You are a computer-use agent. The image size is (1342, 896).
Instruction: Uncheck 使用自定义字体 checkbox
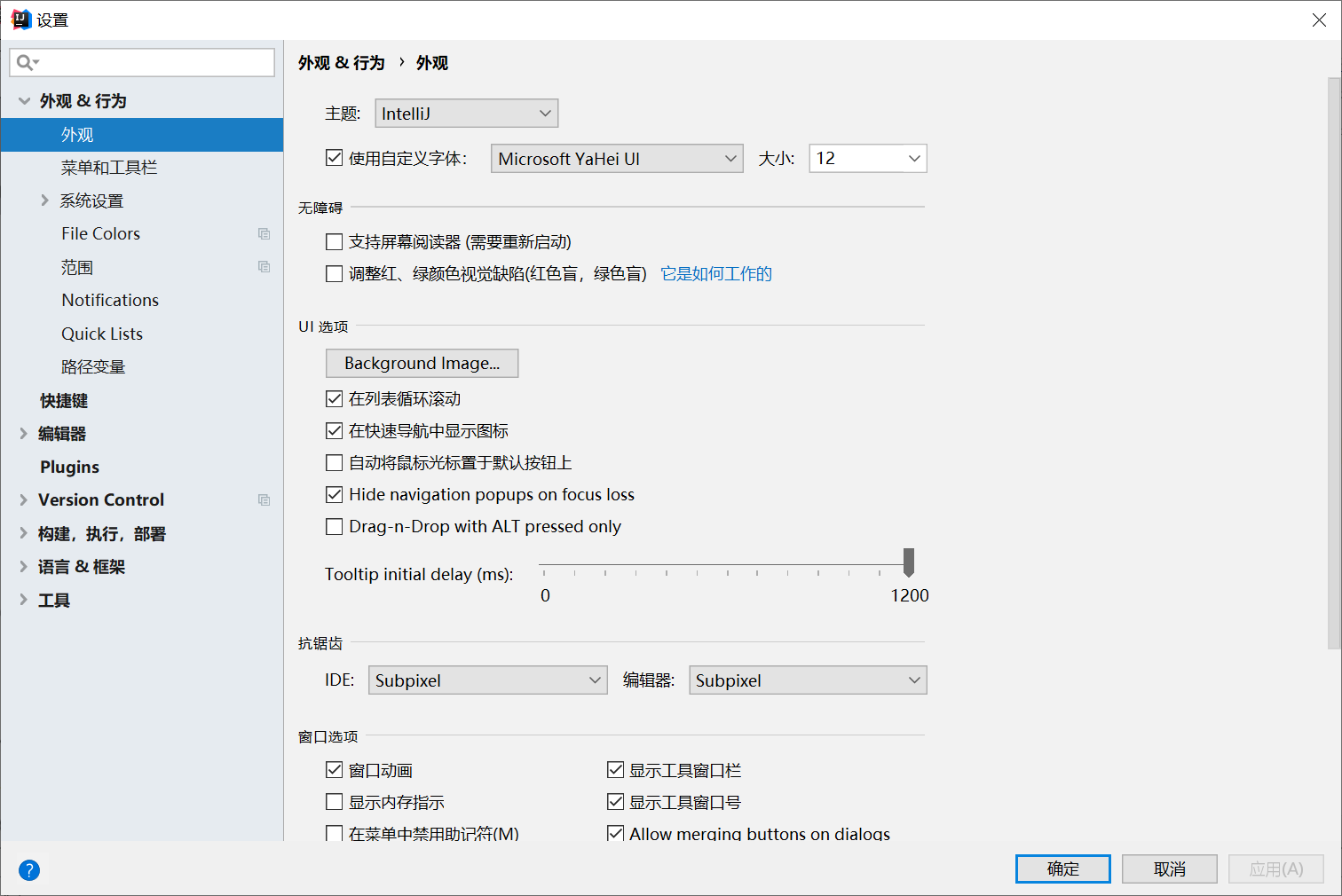click(335, 158)
